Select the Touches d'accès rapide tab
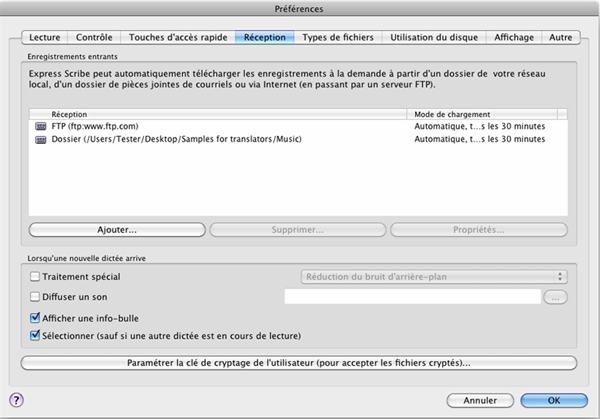This screenshot has width=600, height=419. click(178, 37)
